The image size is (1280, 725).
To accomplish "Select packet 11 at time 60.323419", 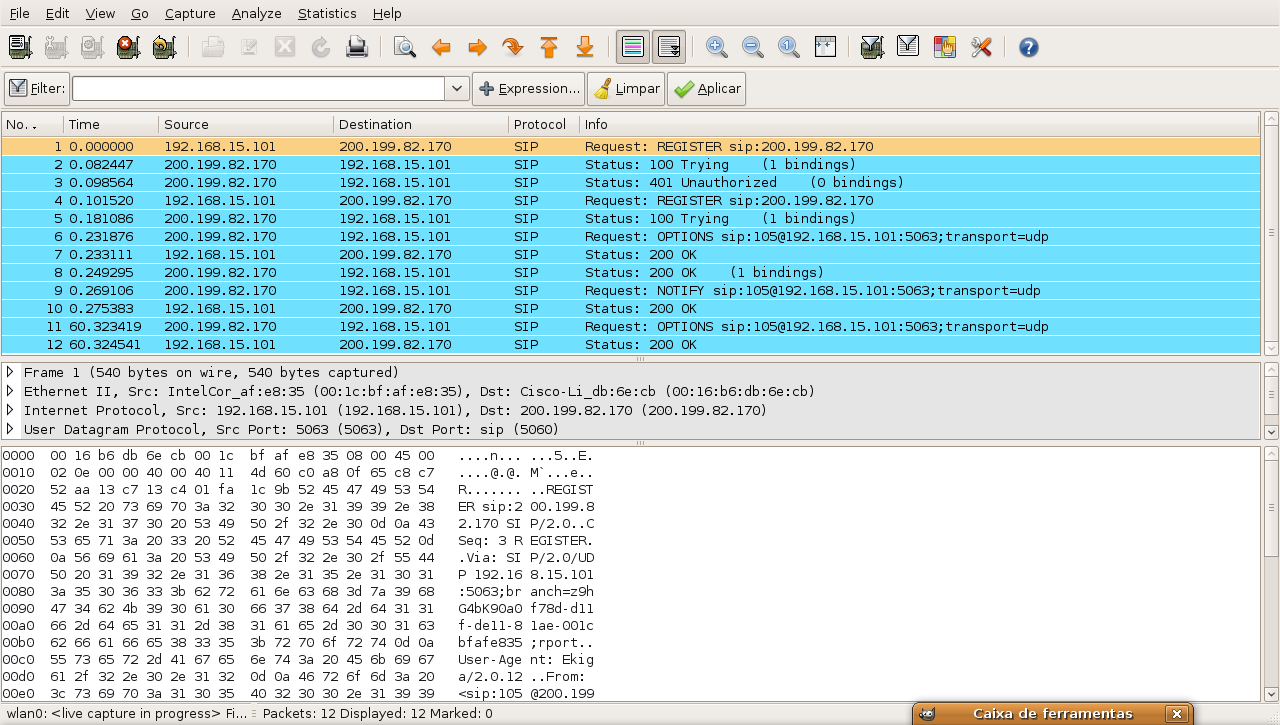I will (630, 327).
